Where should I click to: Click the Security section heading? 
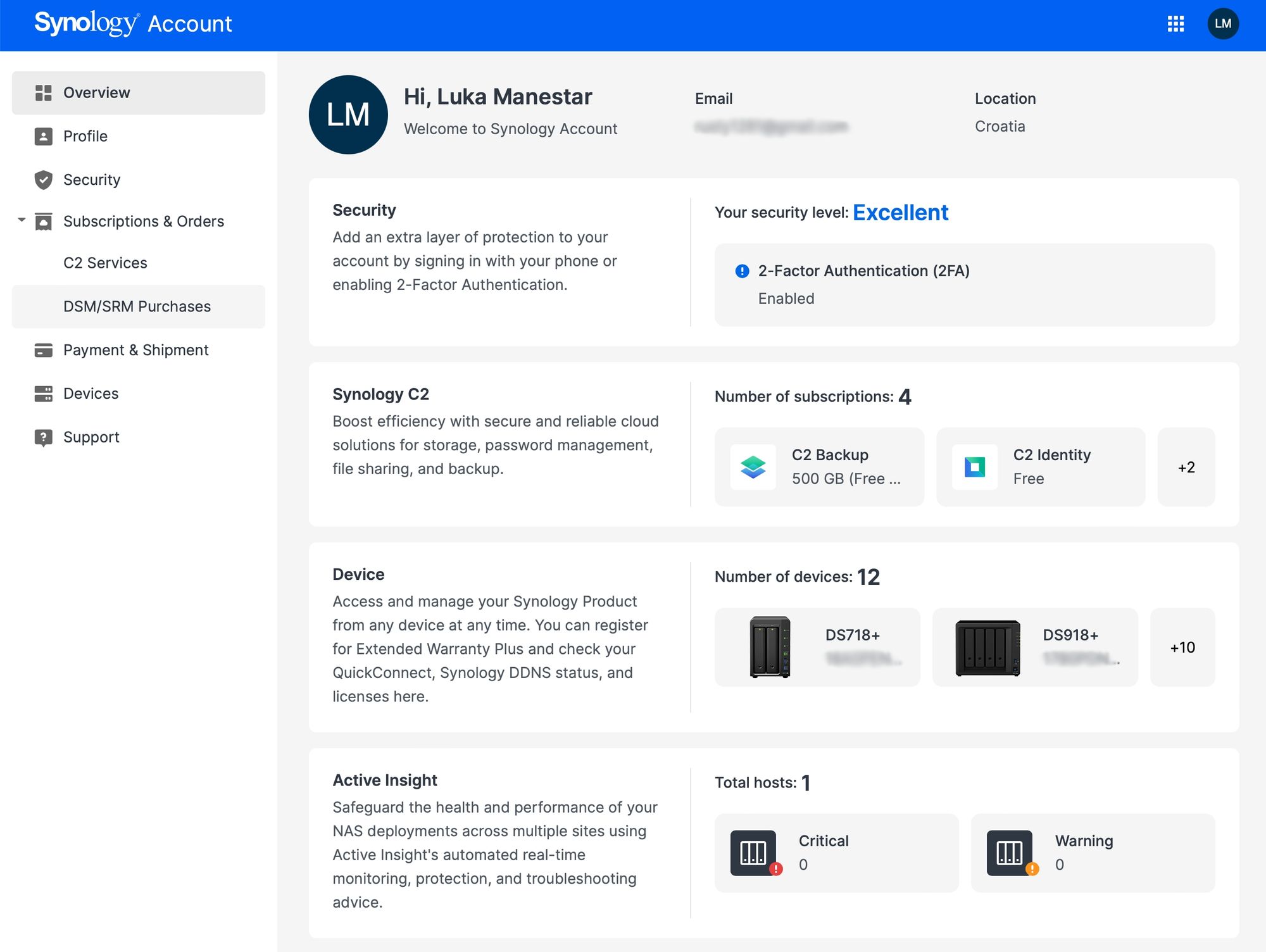coord(364,210)
